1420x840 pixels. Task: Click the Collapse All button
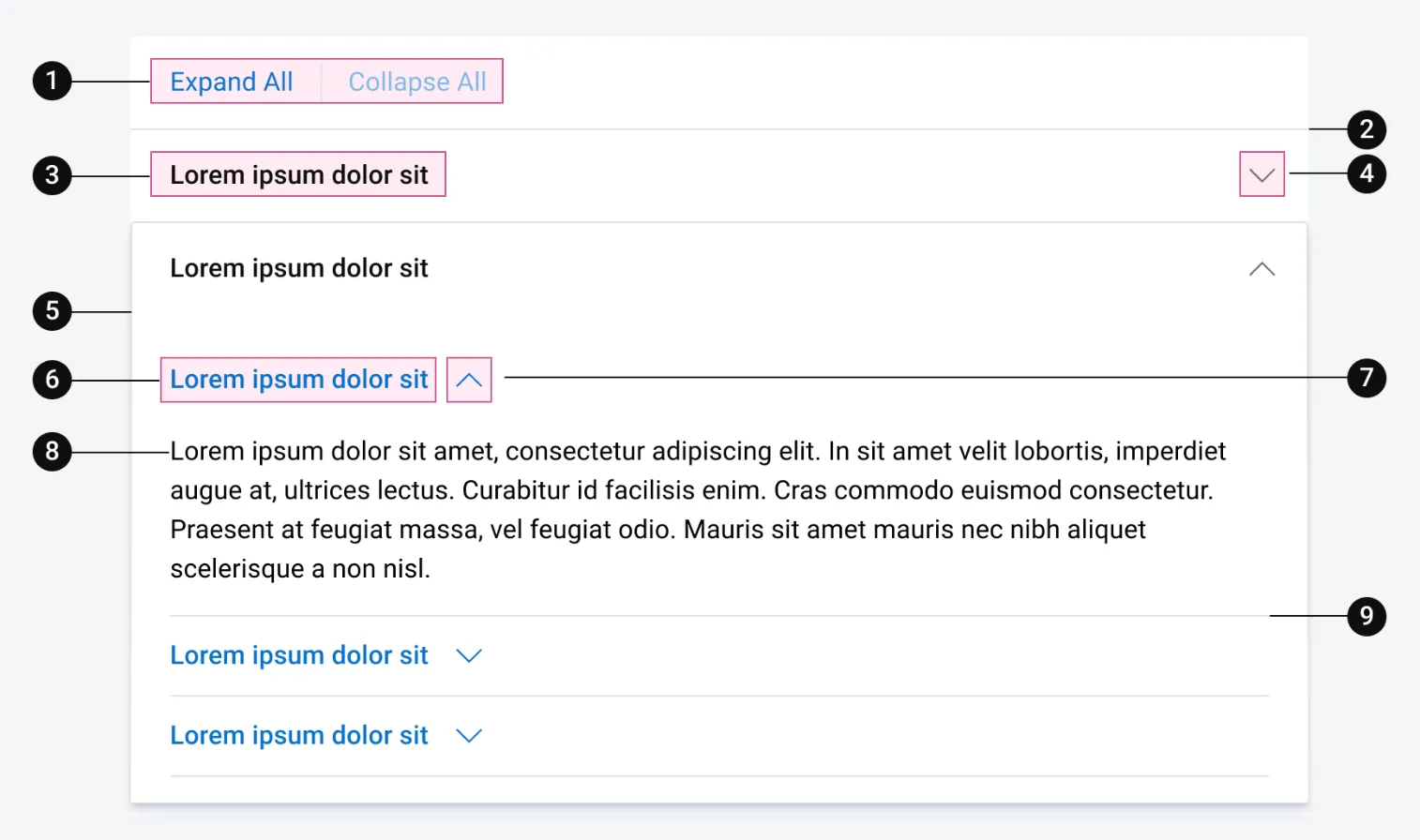[x=417, y=82]
